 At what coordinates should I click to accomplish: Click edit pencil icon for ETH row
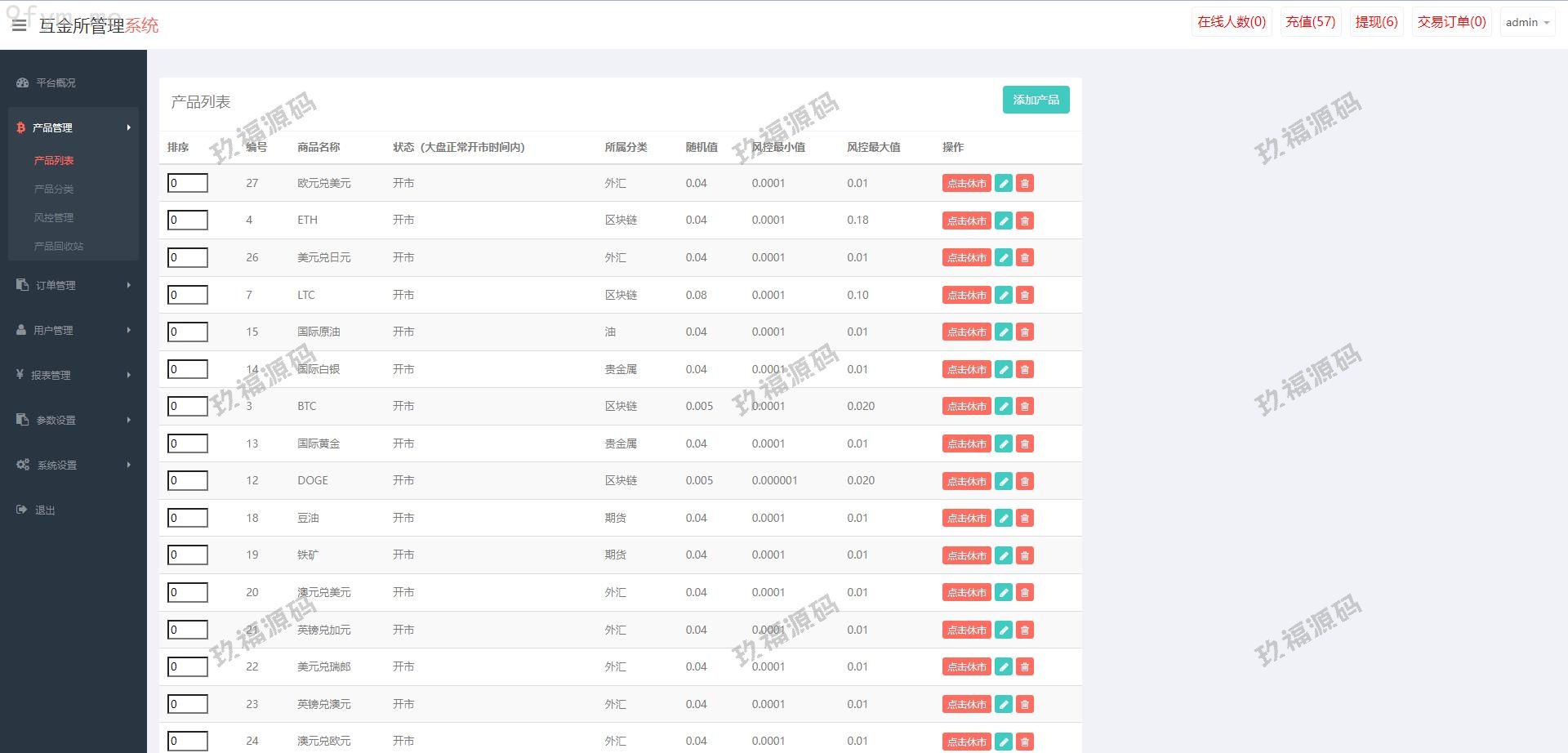(x=1004, y=221)
